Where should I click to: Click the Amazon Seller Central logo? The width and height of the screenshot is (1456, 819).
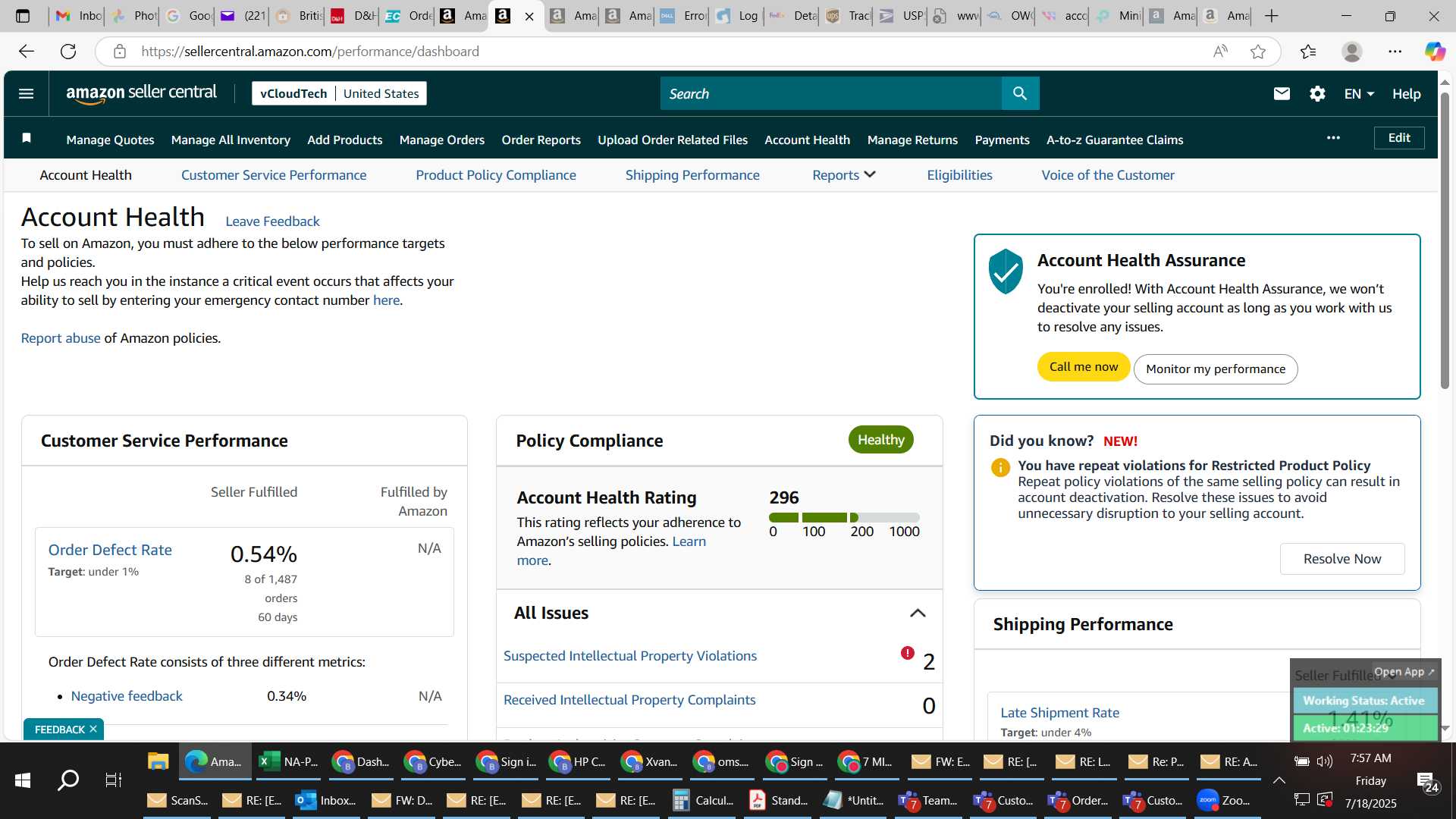[141, 93]
